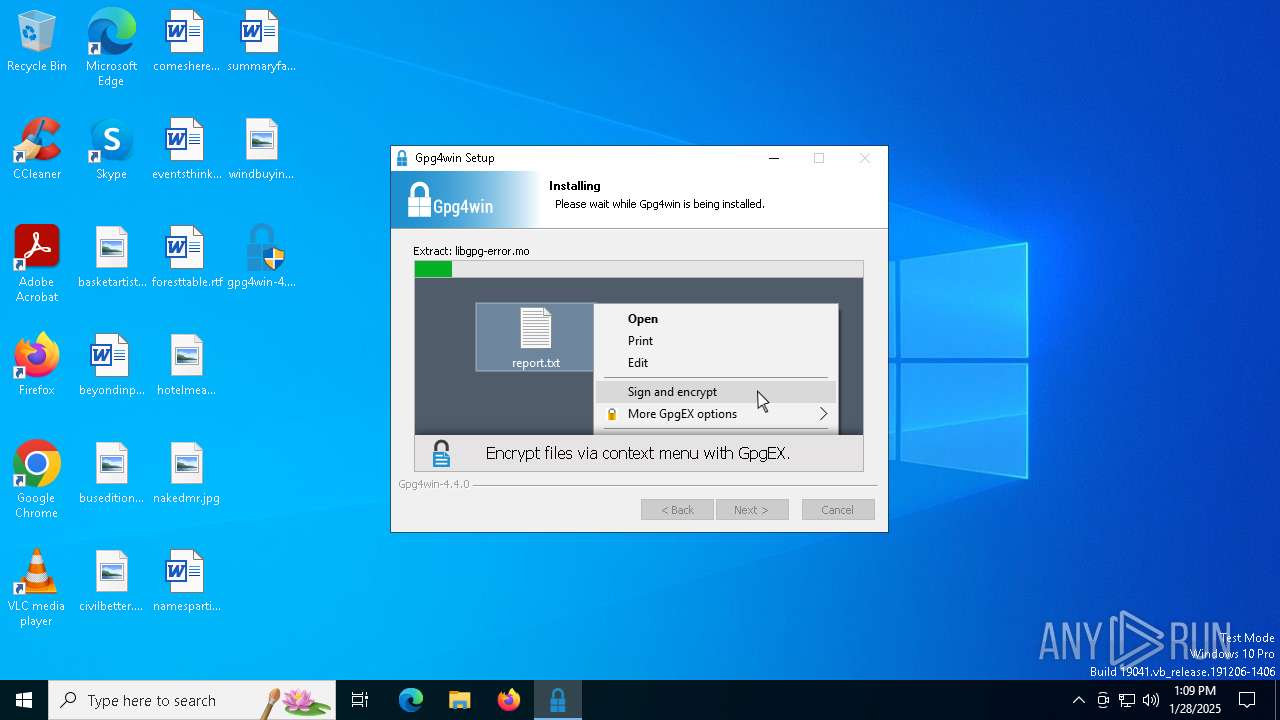
Task: Select the windbuyin image file icon
Action: 261,150
